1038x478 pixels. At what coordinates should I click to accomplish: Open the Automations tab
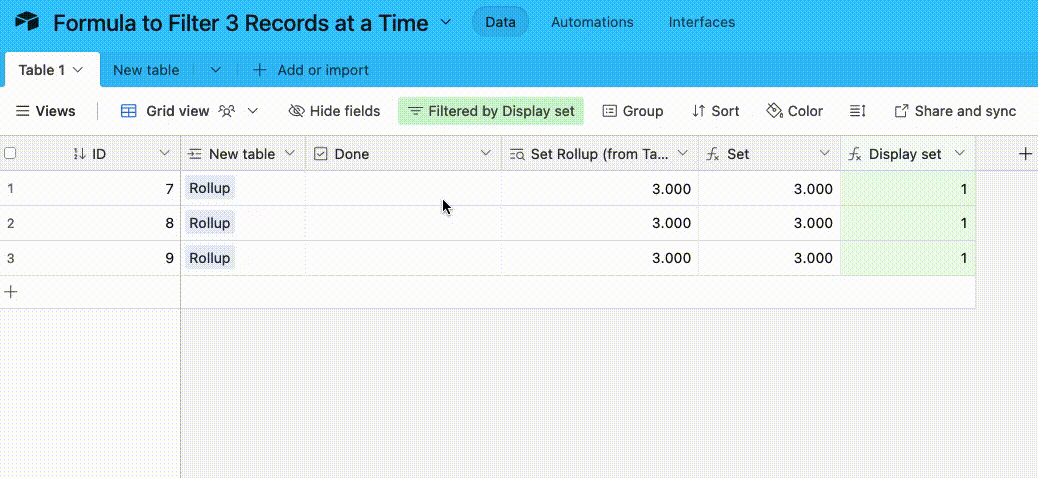(x=592, y=22)
